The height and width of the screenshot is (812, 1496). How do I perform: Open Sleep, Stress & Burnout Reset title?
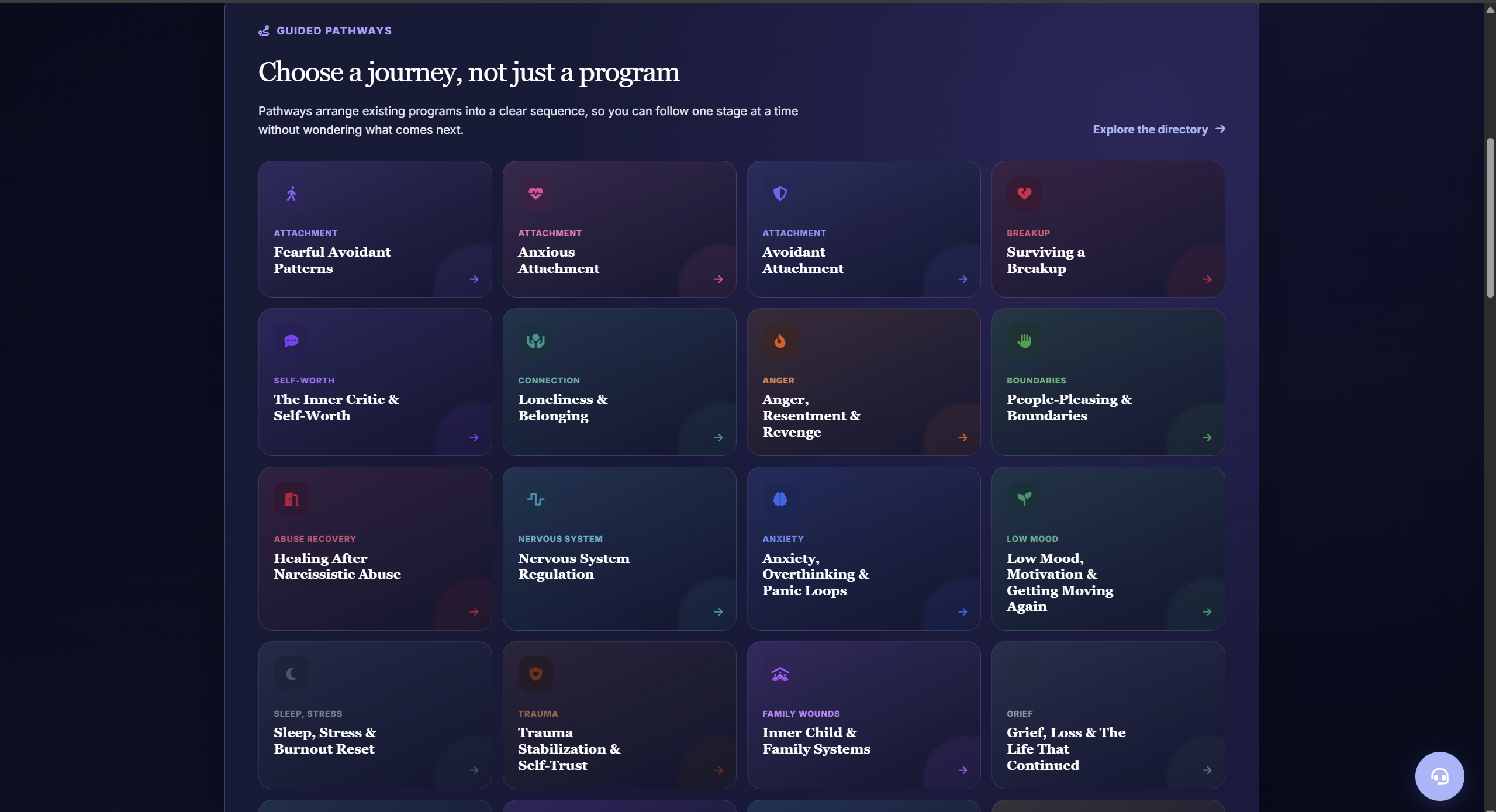(325, 741)
